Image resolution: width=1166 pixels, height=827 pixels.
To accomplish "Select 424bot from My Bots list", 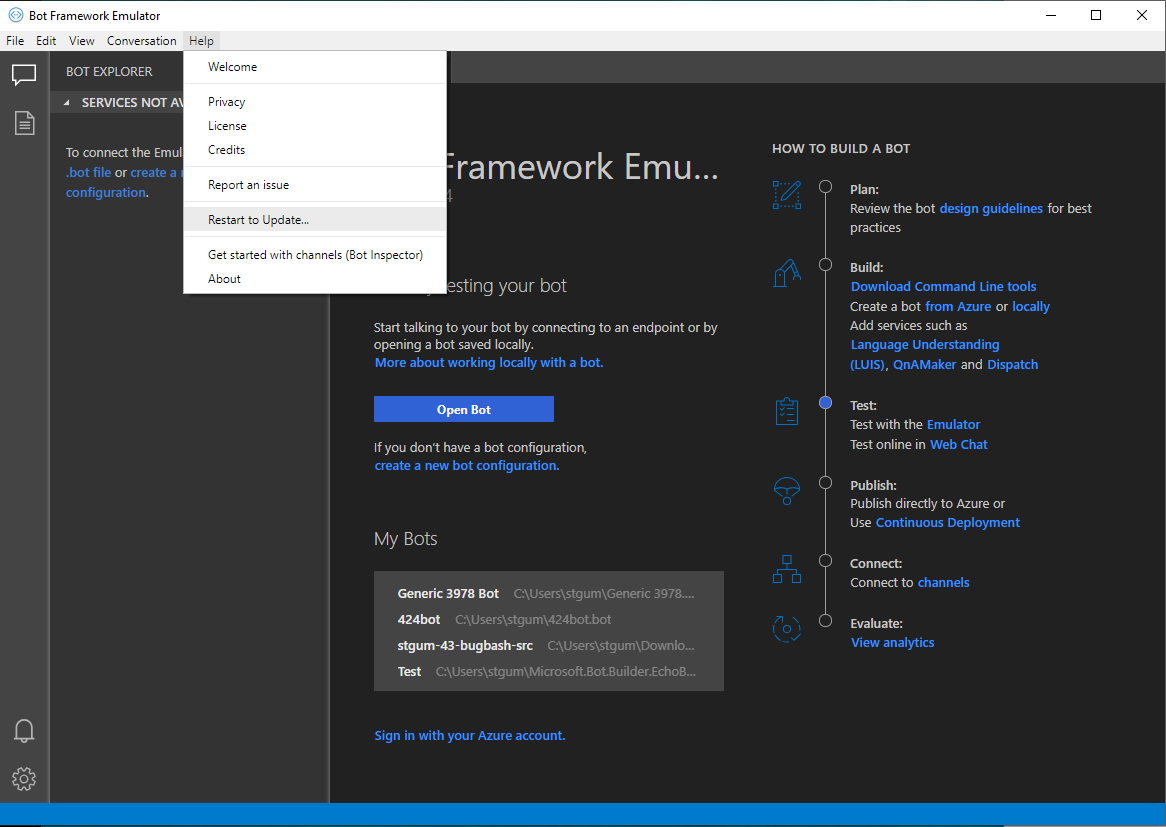I will (x=420, y=619).
